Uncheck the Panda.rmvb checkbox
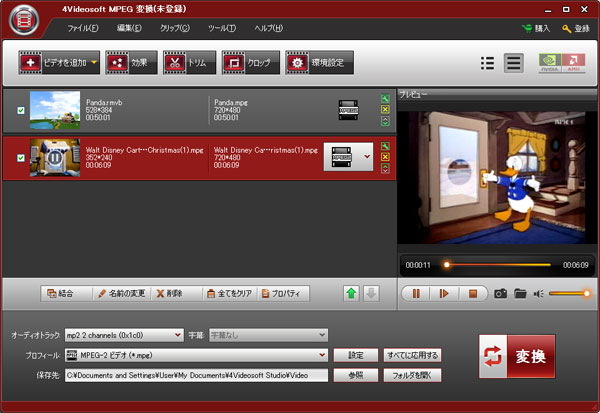This screenshot has width=600, height=413. (x=21, y=110)
